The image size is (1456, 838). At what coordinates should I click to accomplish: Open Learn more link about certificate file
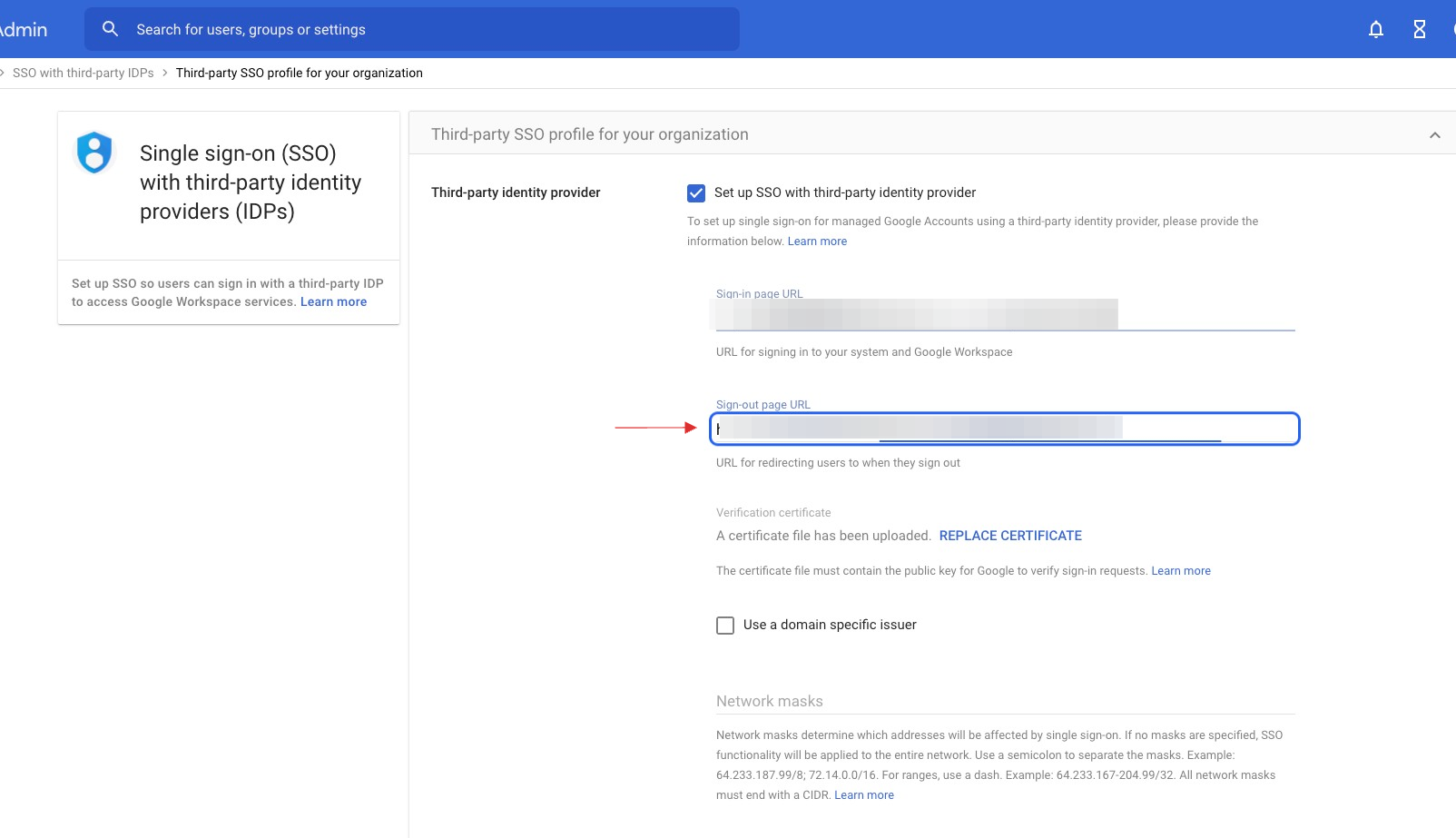coord(1181,571)
